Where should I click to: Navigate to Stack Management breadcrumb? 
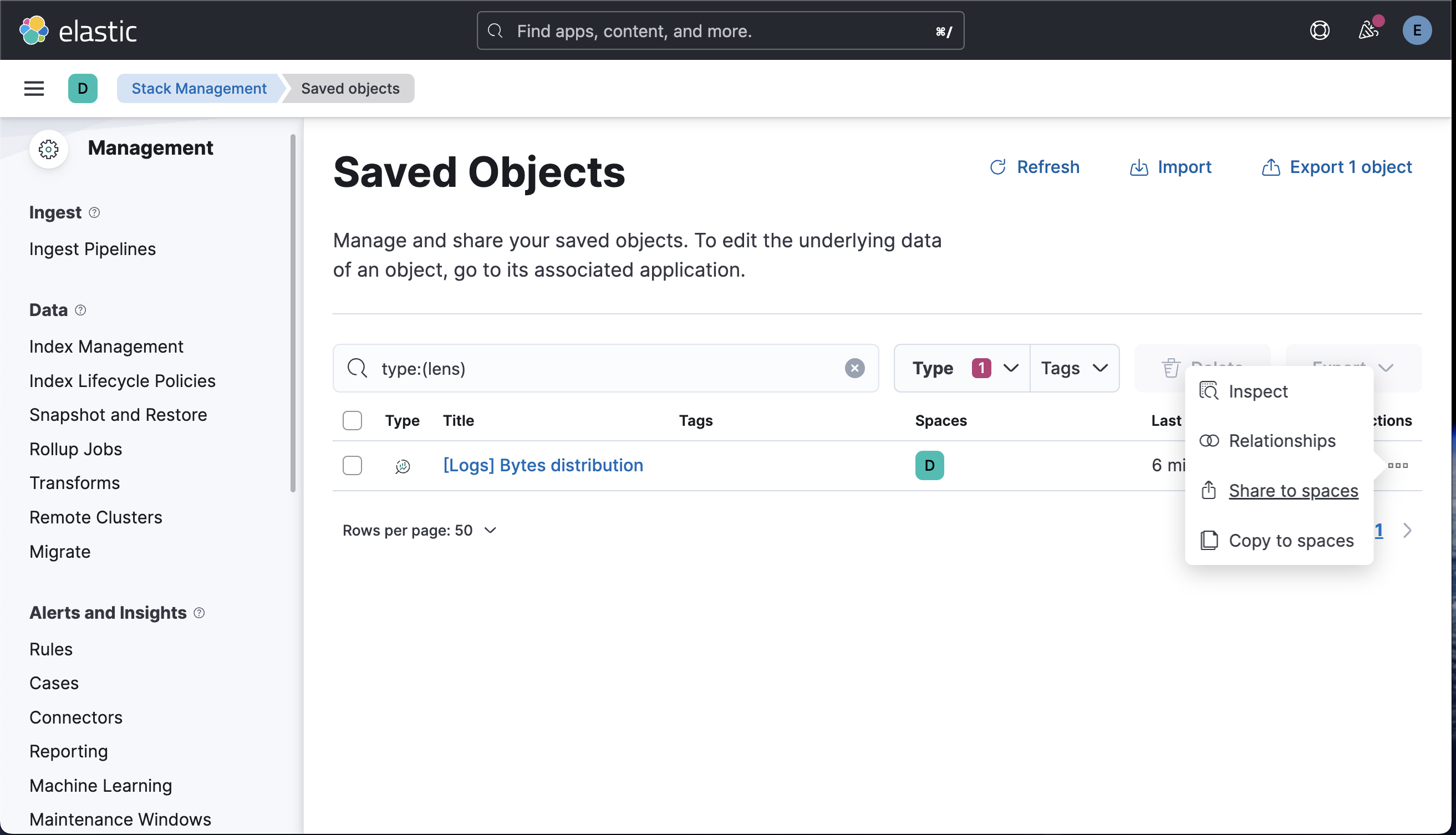pyautogui.click(x=199, y=88)
